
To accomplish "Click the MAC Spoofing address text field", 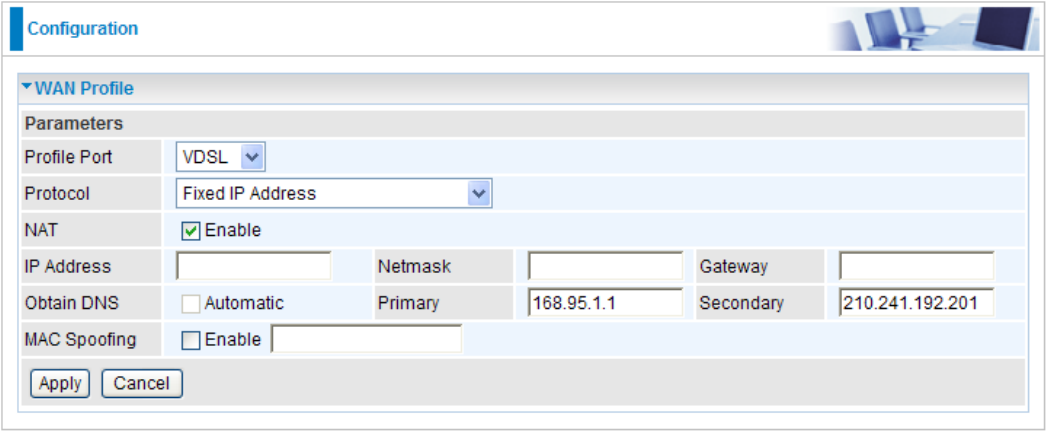I will click(367, 340).
